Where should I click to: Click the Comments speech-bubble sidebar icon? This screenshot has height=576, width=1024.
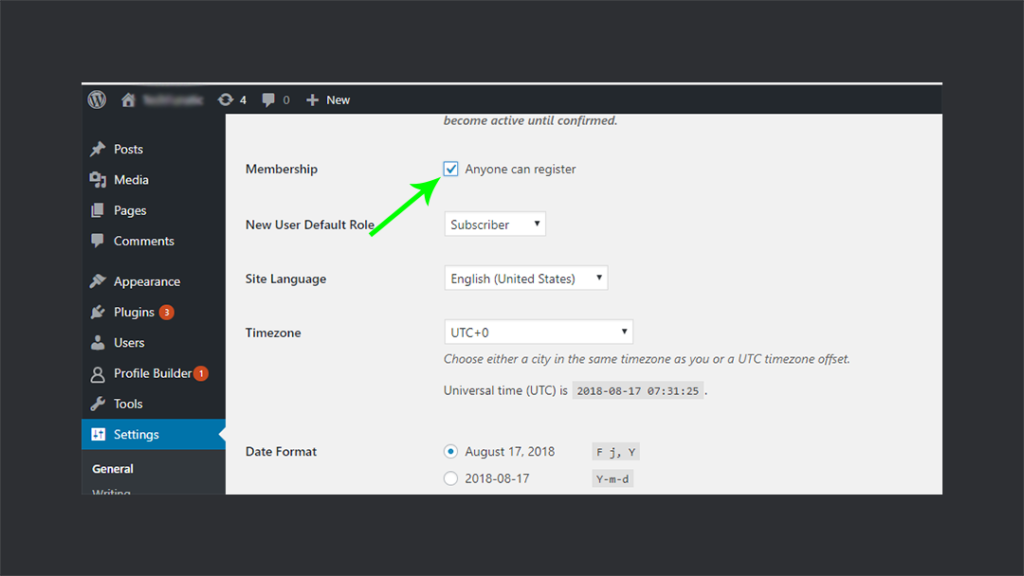point(96,240)
